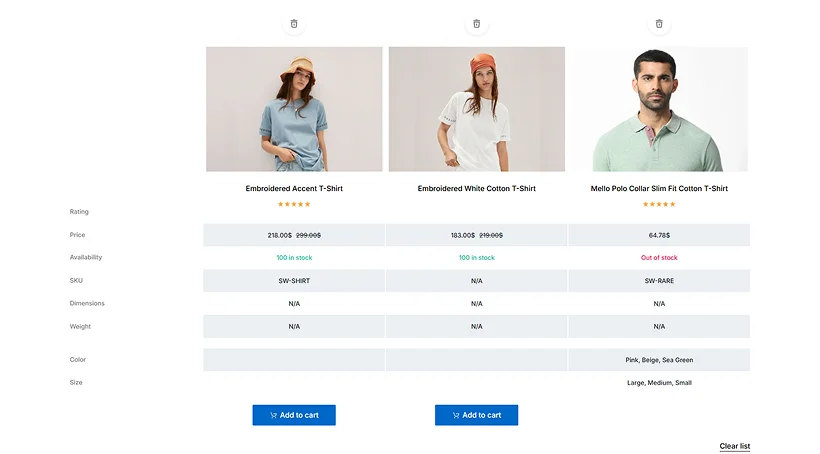The image size is (820, 454).
Task: Open the Embroidered Accent T-Shirt title link
Action: pos(294,188)
